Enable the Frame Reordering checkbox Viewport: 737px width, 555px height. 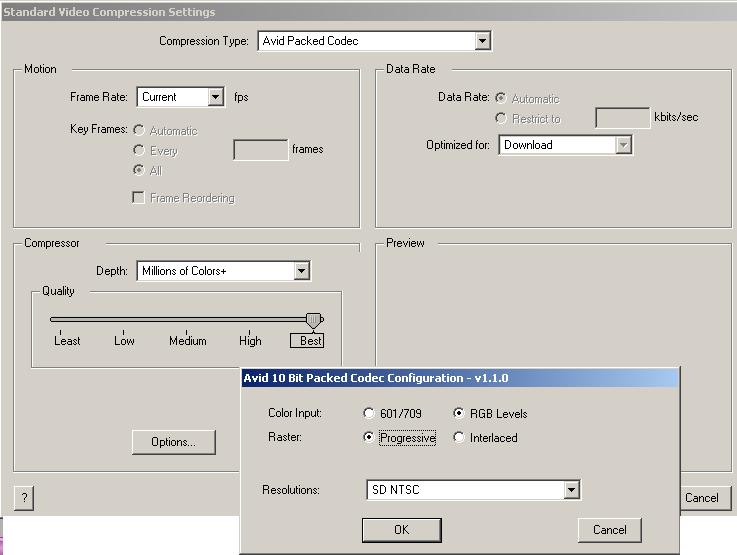pos(138,197)
